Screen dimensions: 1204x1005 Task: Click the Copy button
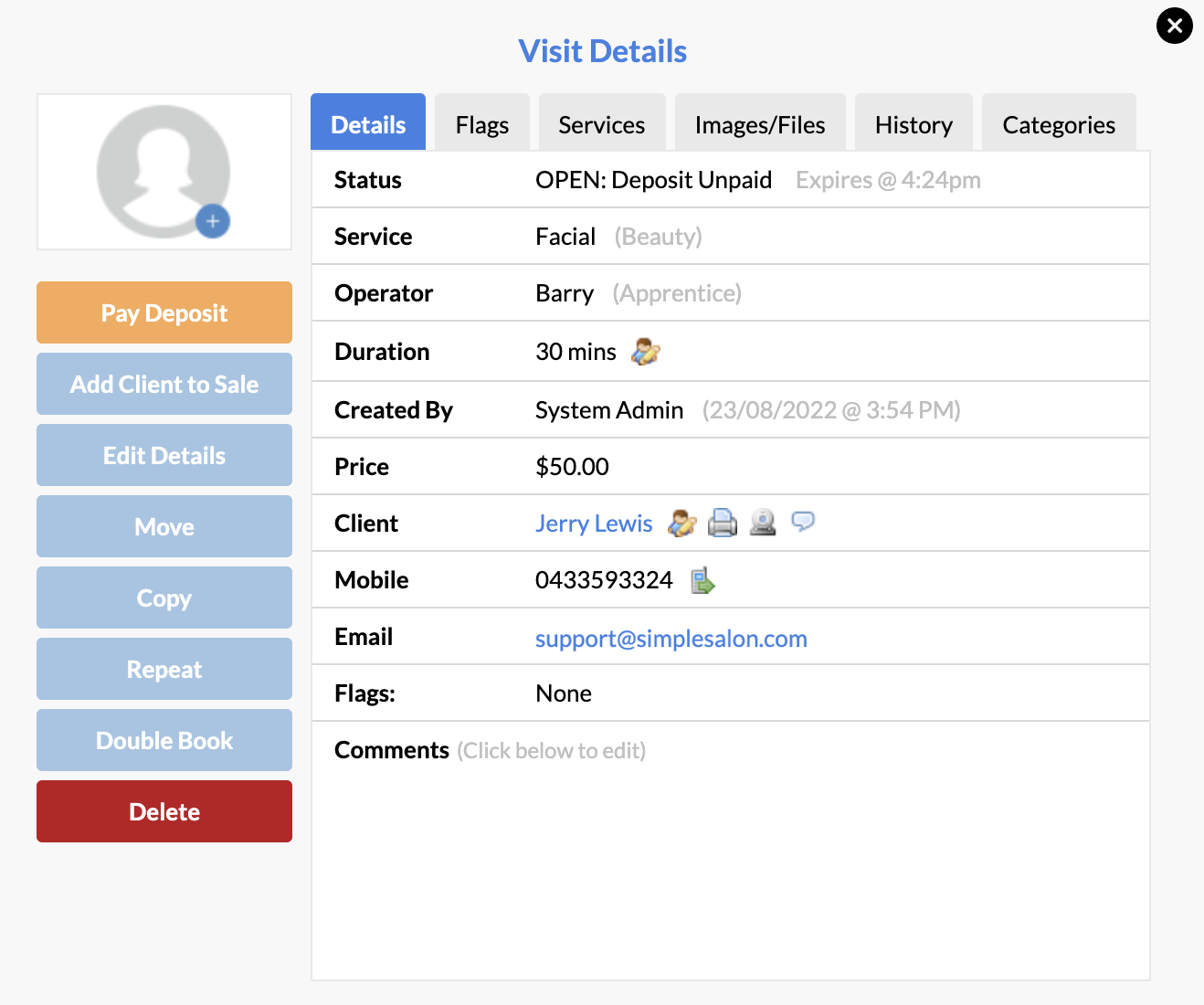coord(164,598)
